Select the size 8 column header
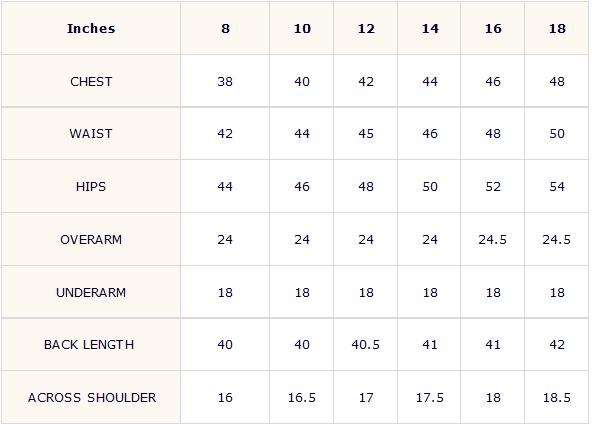Screen dimensions: 592x427 [225, 28]
